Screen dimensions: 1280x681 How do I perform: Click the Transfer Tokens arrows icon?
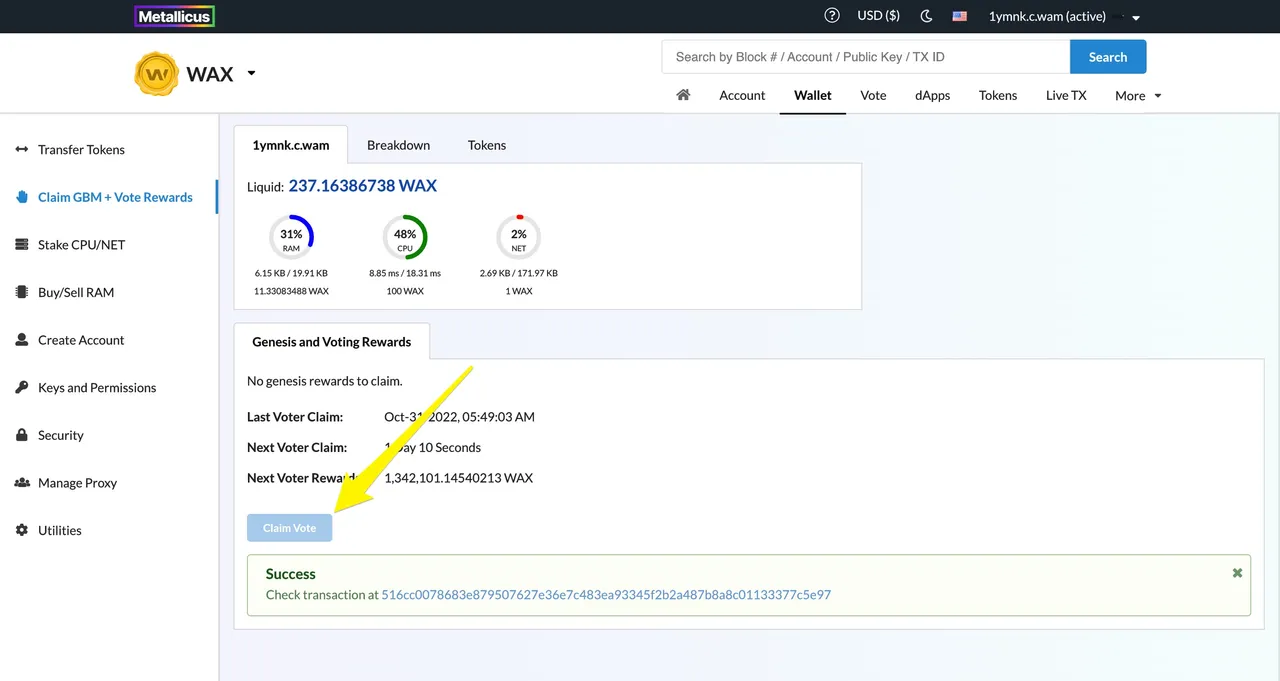pos(22,149)
